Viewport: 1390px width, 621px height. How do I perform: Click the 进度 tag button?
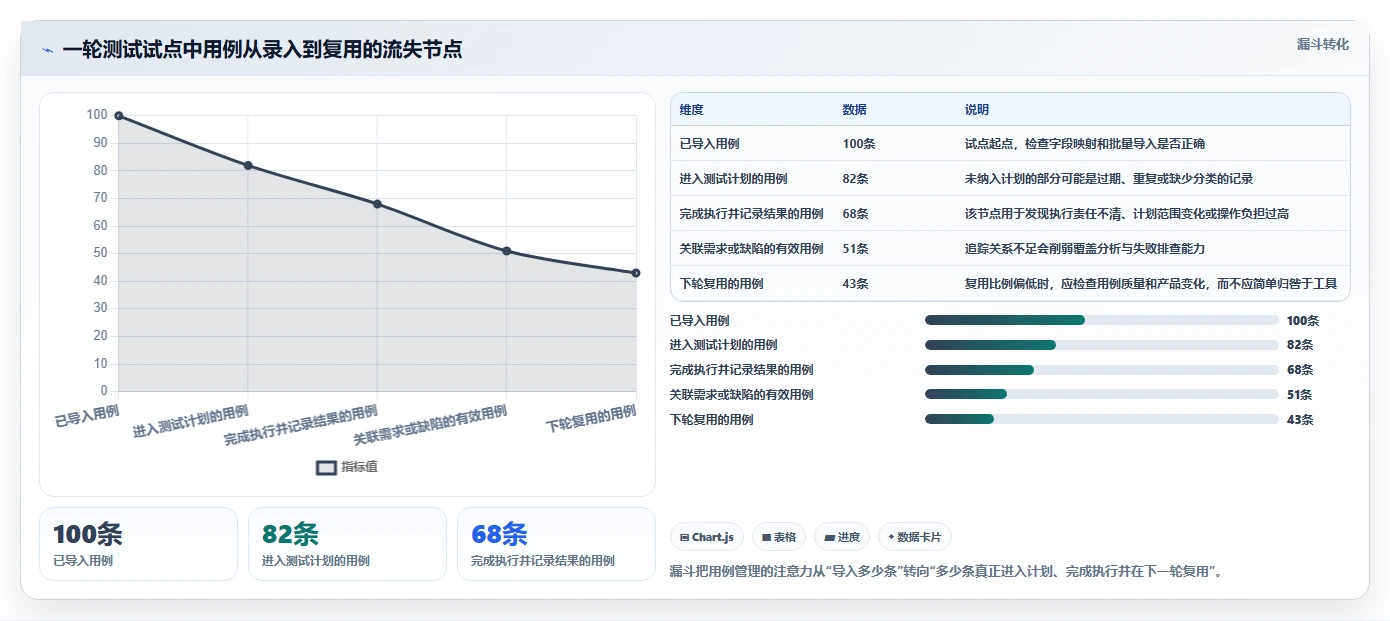[842, 537]
